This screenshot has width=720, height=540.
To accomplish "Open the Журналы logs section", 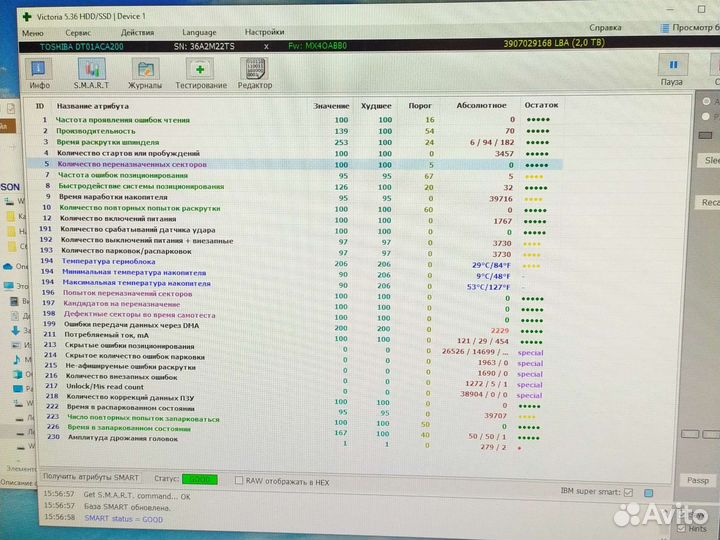I will pyautogui.click(x=146, y=72).
